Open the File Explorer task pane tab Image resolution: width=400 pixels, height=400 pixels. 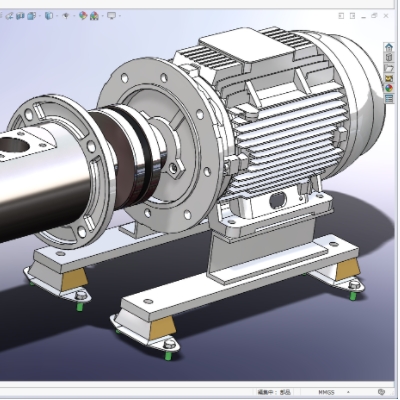point(389,68)
